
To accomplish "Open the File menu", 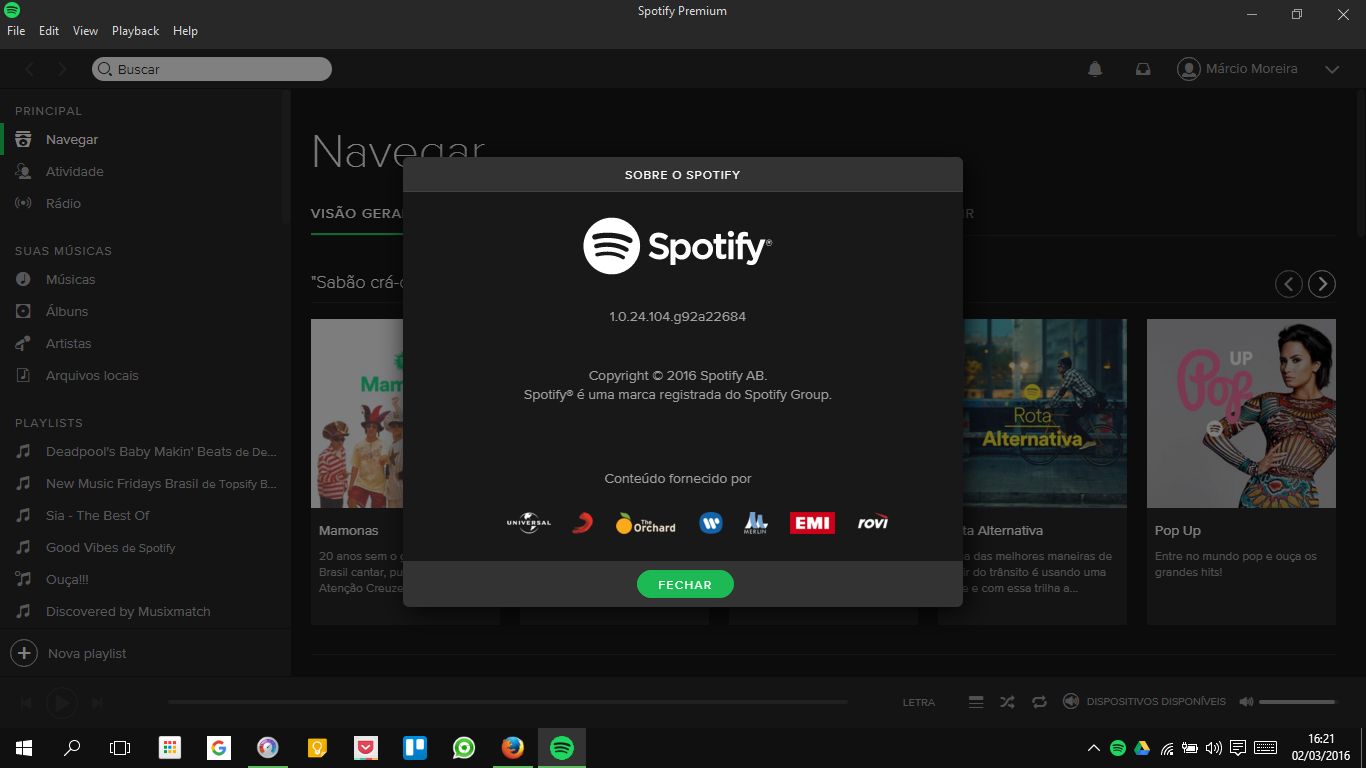I will click(x=16, y=31).
